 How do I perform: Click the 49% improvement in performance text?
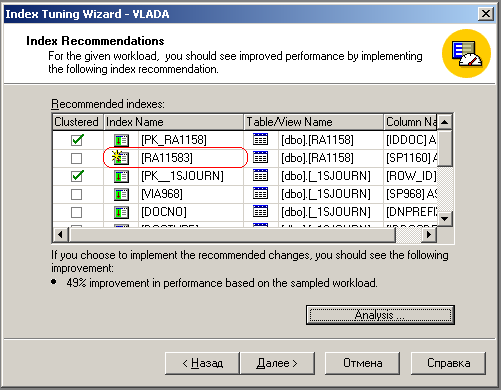pos(222,283)
